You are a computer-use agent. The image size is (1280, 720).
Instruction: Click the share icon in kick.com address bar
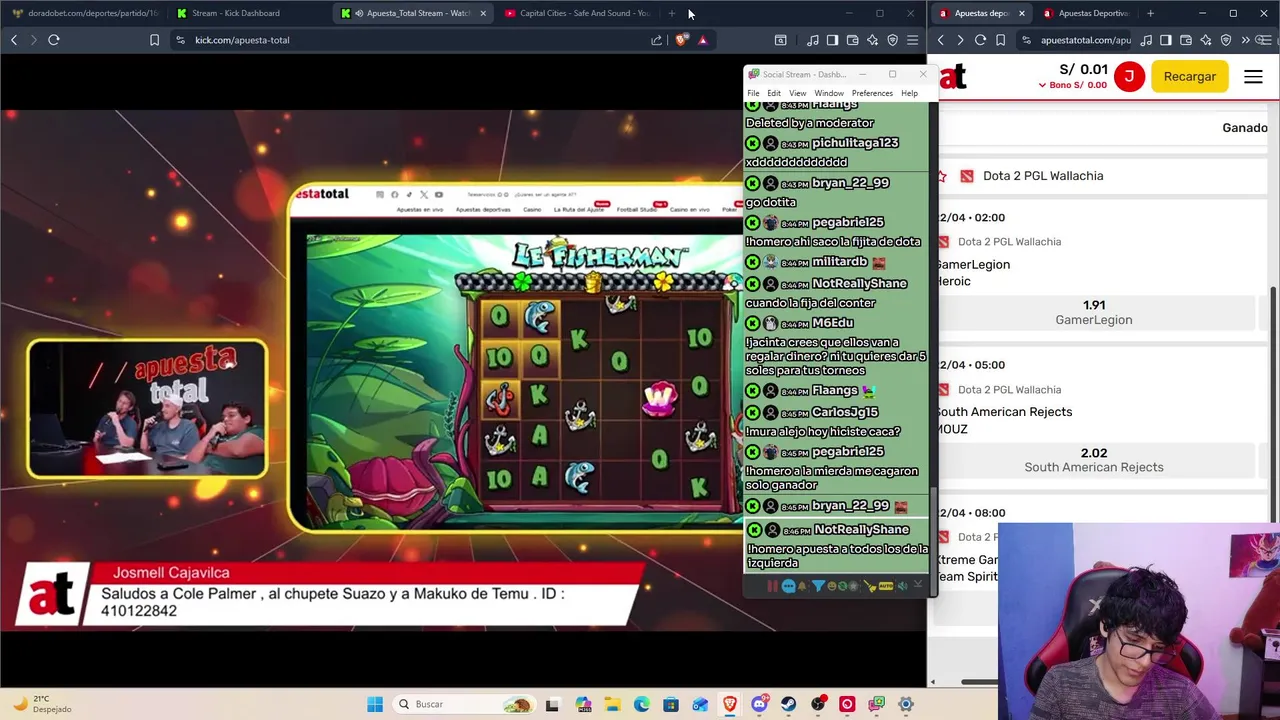pos(656,40)
